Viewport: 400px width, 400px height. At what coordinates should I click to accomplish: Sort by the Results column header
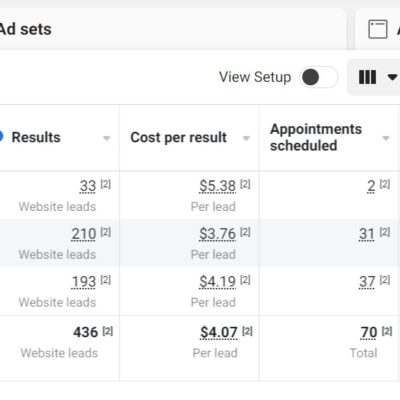(36, 137)
